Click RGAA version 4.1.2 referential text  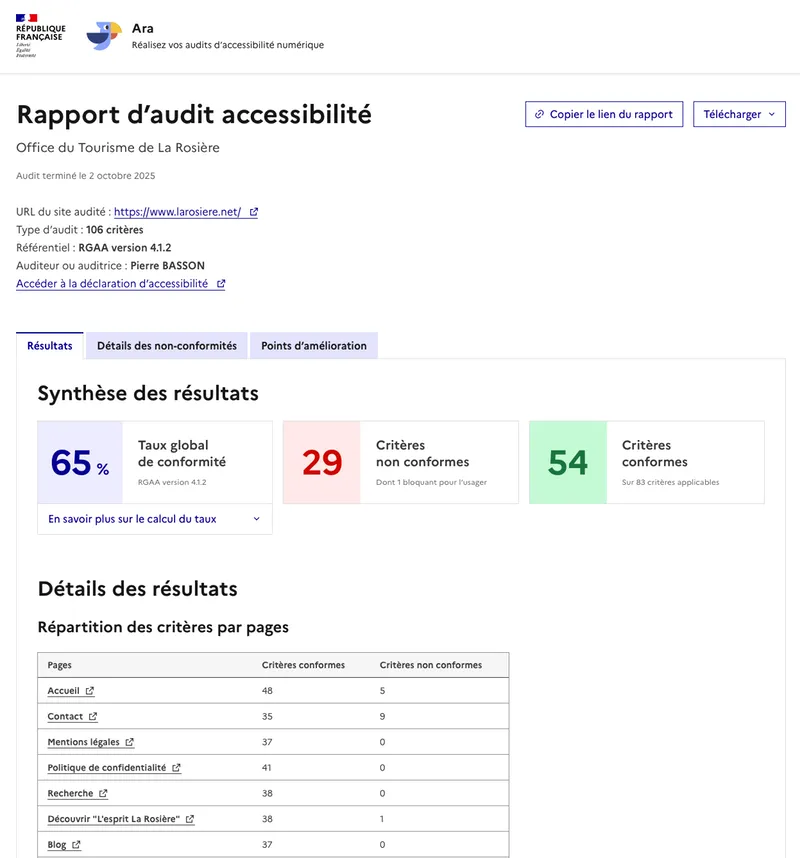(x=125, y=247)
